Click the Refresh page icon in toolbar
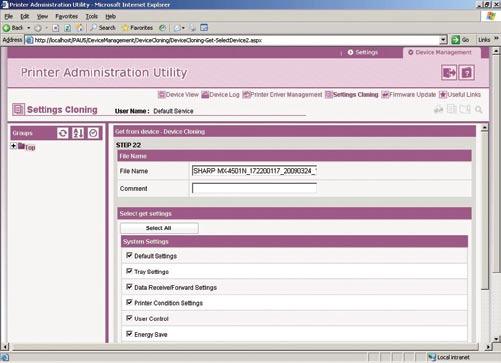Image resolution: width=501 pixels, height=363 pixels. coord(67,28)
